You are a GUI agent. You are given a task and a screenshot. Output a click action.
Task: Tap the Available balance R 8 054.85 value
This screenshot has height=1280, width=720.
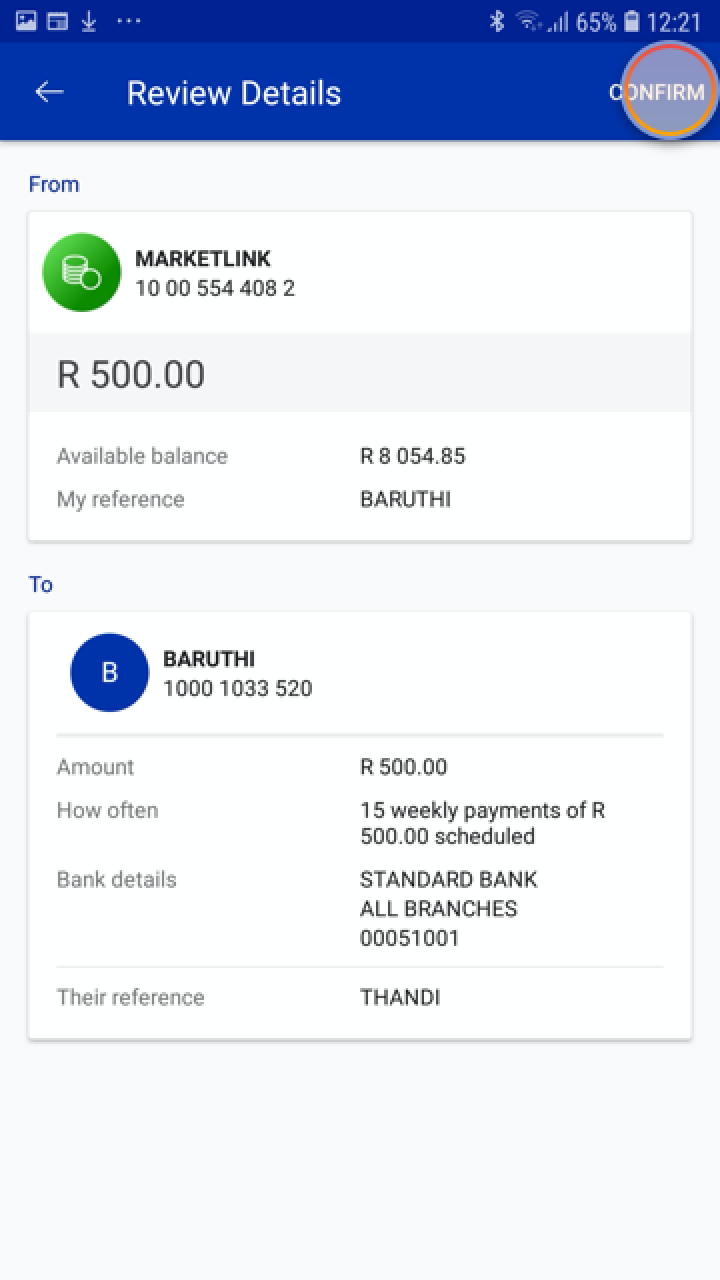coord(412,456)
